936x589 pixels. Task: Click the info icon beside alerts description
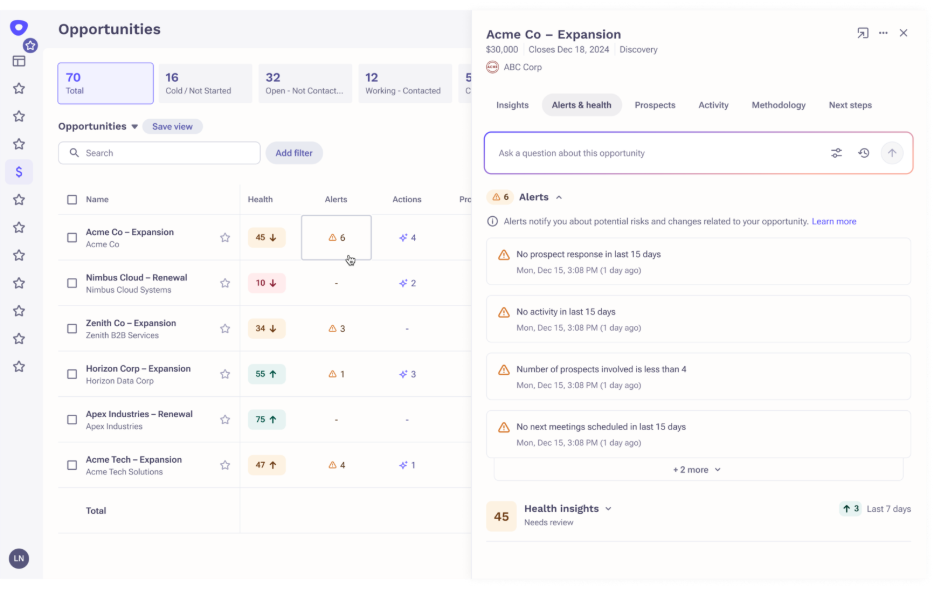pos(492,221)
